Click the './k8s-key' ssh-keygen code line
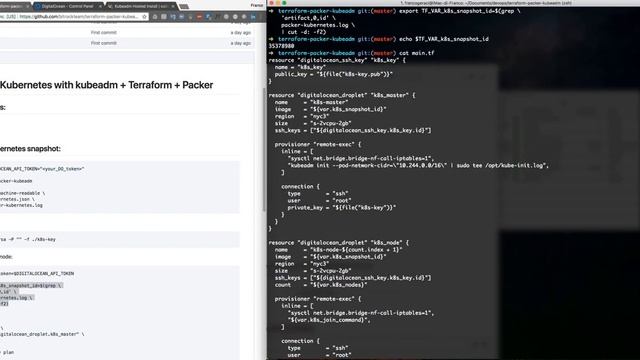640x360 pixels. coord(28,239)
